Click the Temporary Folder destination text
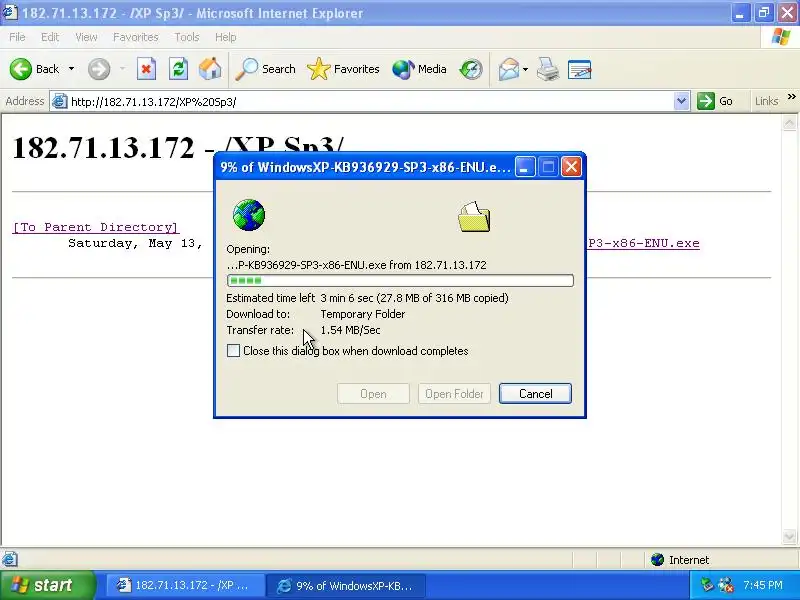This screenshot has width=800, height=600. (363, 314)
